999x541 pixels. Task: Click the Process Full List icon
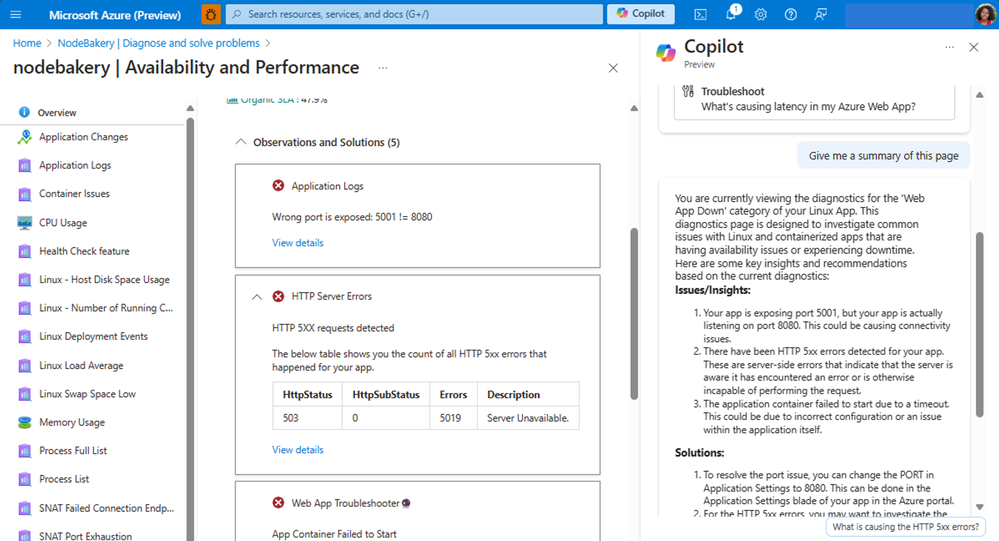(x=24, y=451)
